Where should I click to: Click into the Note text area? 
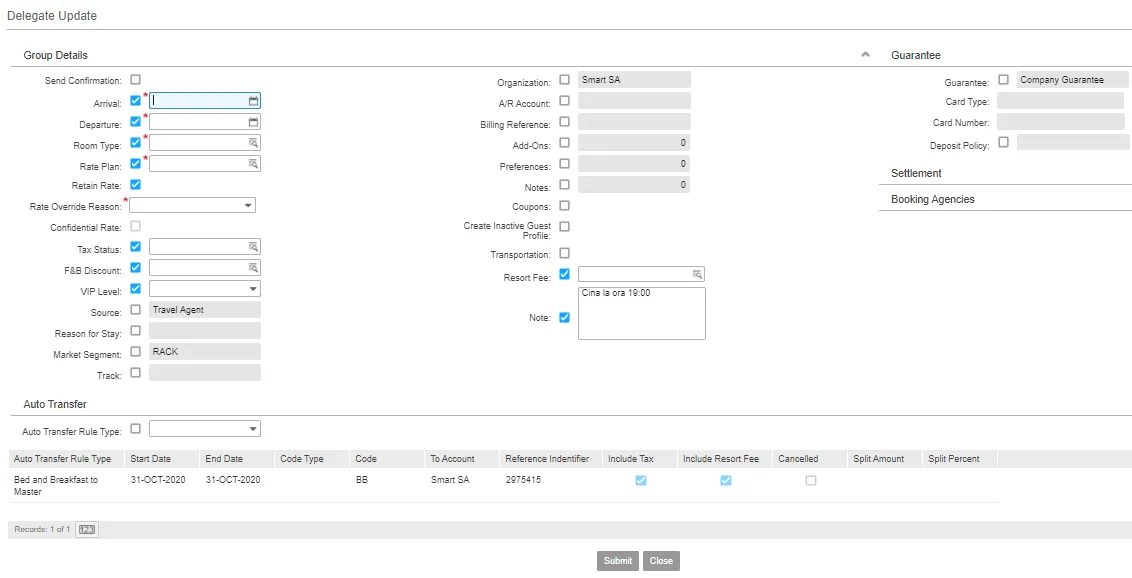(642, 313)
